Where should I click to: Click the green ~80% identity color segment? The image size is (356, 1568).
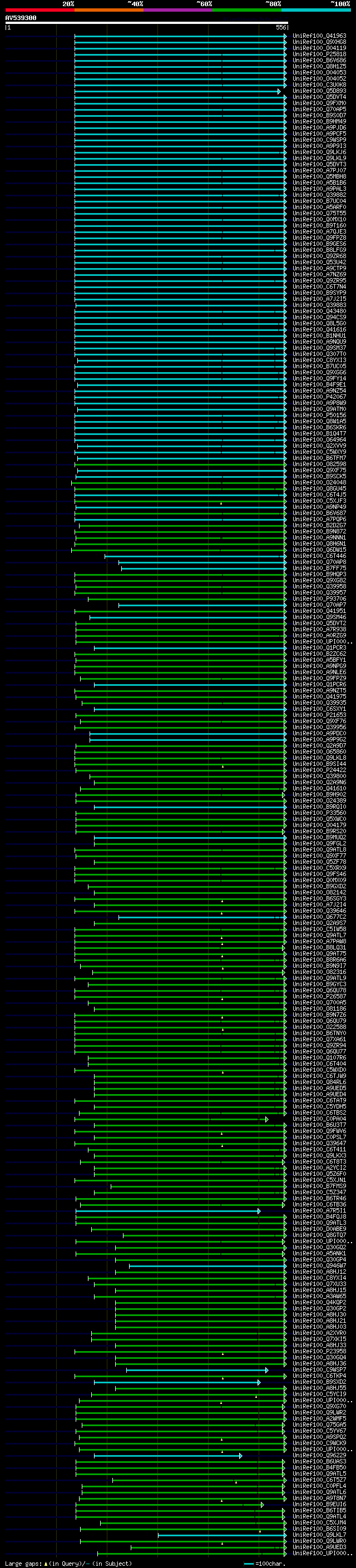coord(247,10)
